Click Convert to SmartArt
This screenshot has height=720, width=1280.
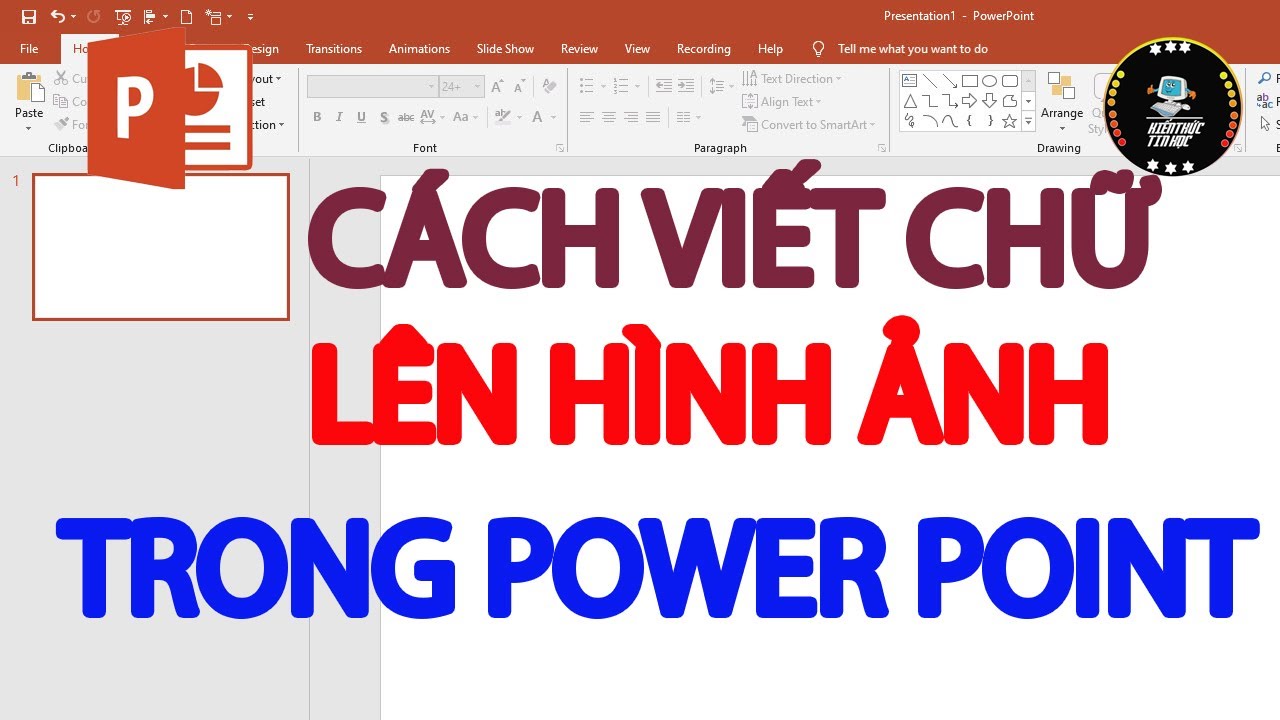pyautogui.click(x=808, y=125)
